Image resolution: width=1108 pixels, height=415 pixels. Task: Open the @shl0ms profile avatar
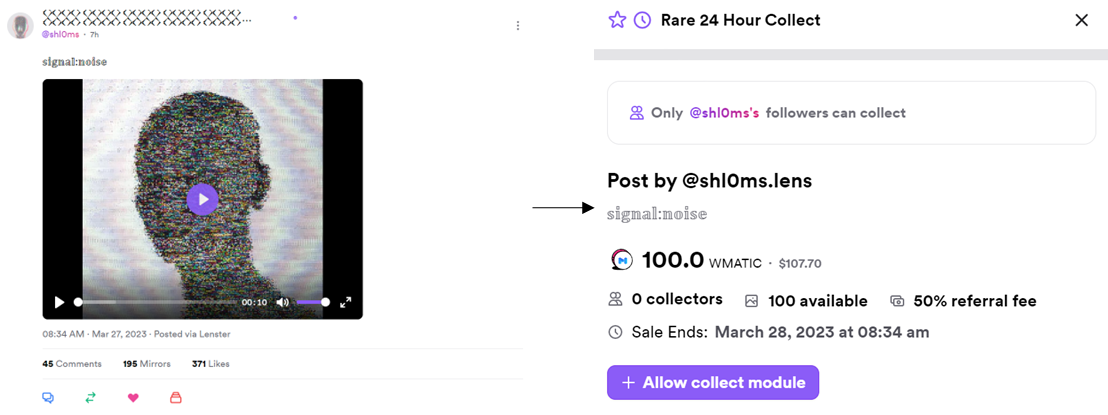tap(21, 25)
